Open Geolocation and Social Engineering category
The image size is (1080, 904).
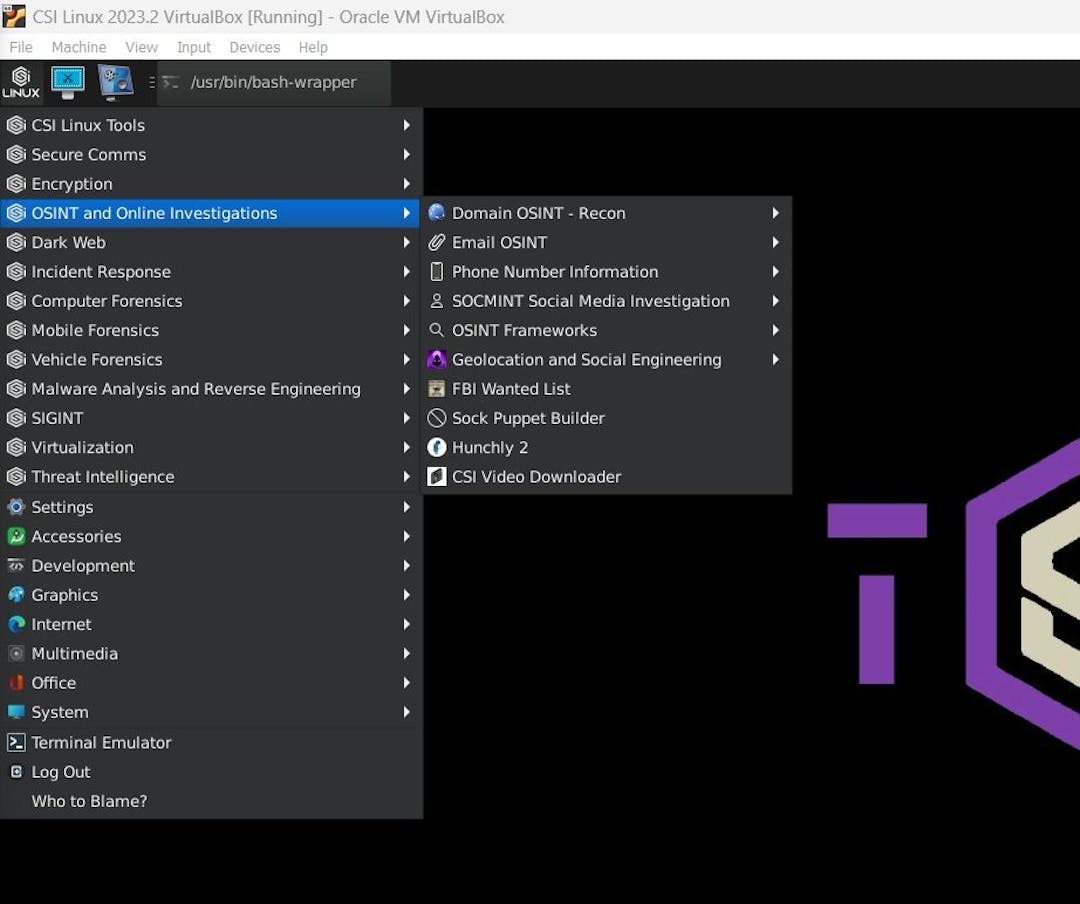point(586,360)
